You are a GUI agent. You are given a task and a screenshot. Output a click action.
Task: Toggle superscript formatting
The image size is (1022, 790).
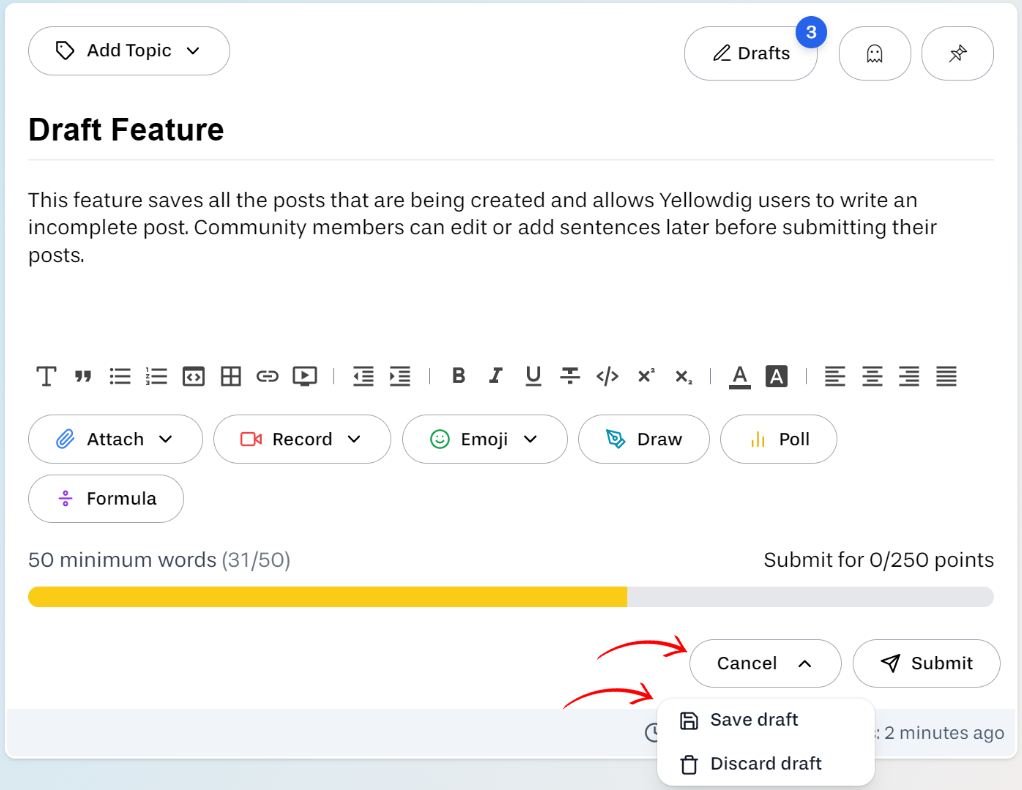tap(646, 376)
